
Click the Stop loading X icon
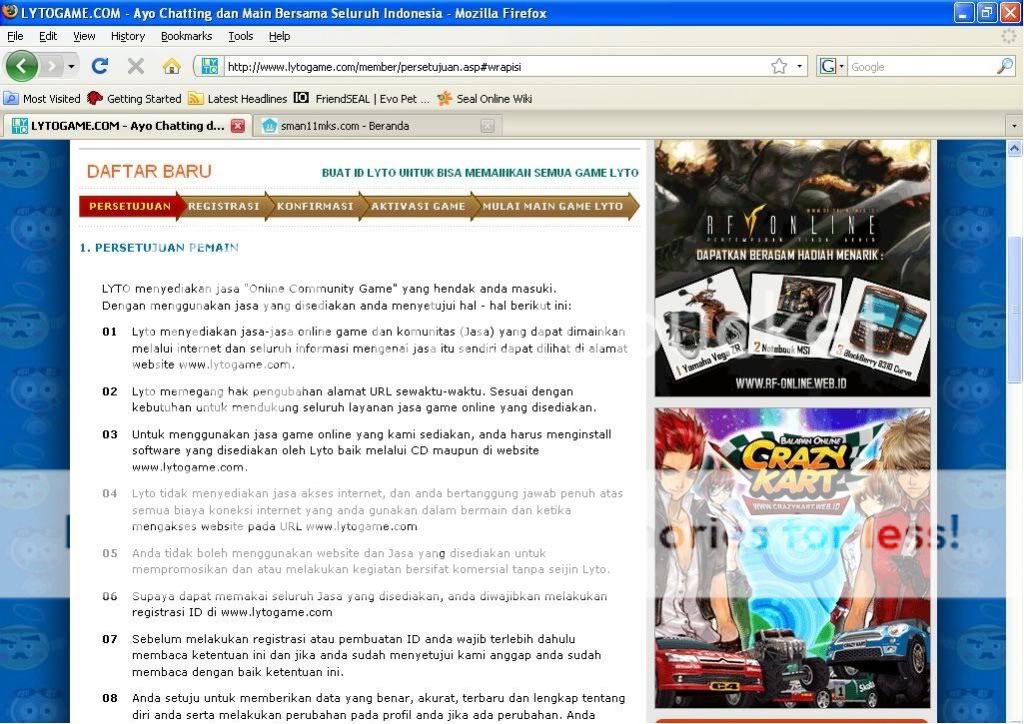[x=136, y=66]
